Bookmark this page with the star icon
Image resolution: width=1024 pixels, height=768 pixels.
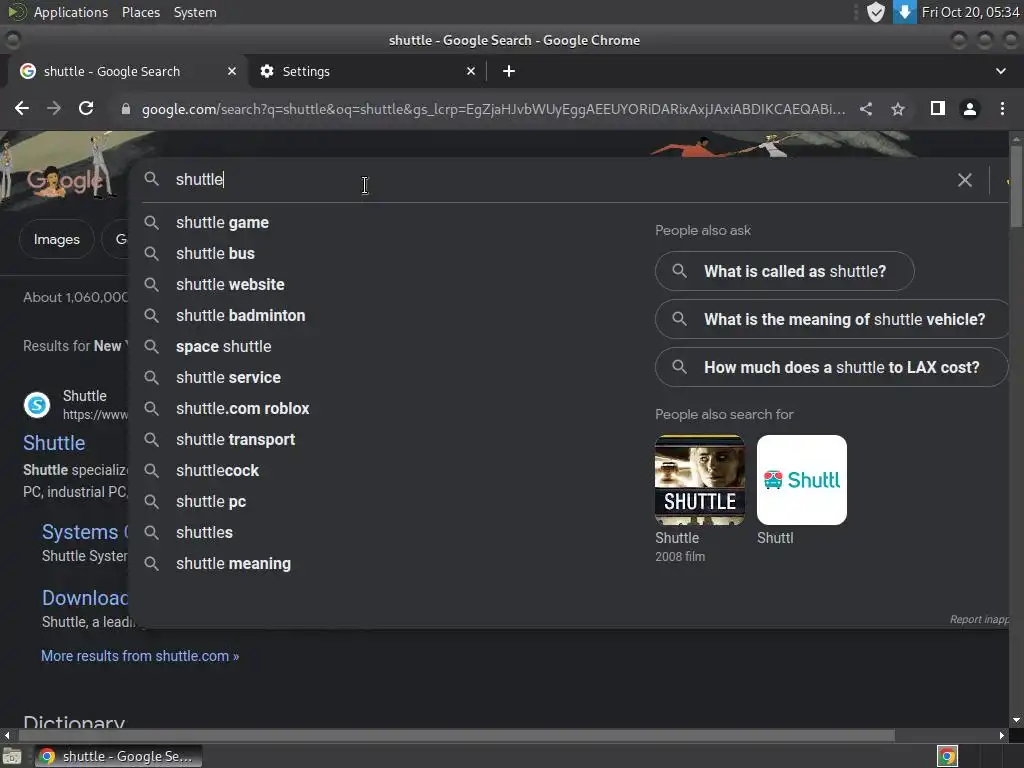click(898, 109)
